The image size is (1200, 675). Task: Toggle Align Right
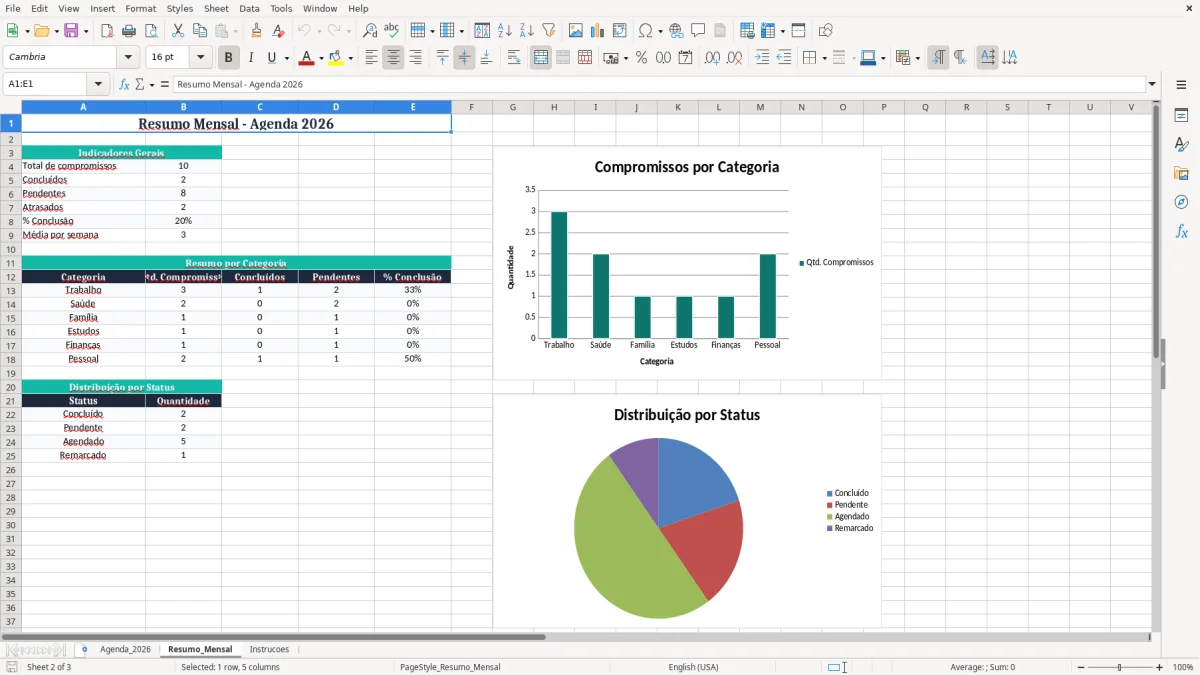(x=415, y=58)
